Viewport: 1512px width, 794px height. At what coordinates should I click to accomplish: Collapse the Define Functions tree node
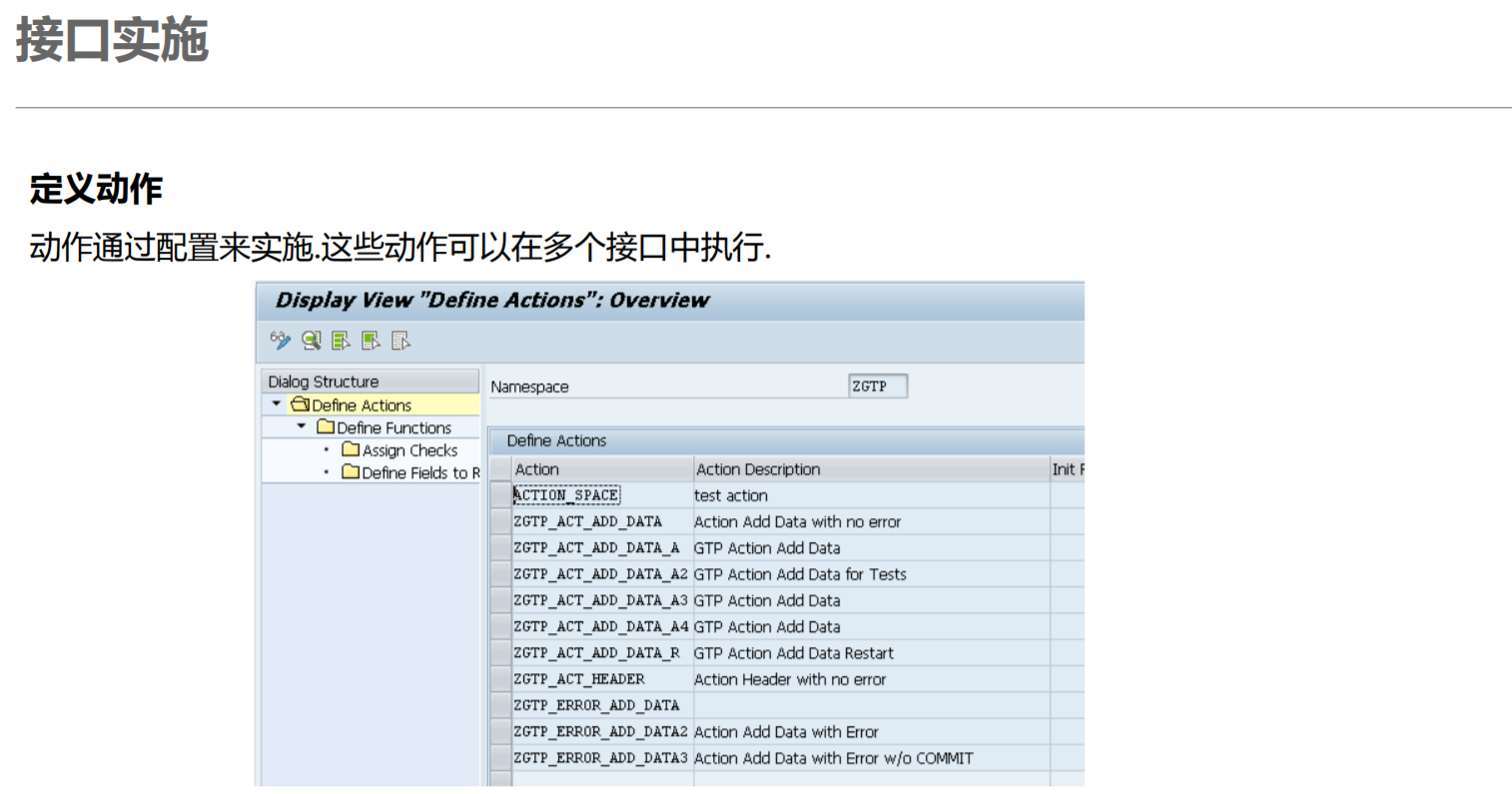click(x=301, y=426)
